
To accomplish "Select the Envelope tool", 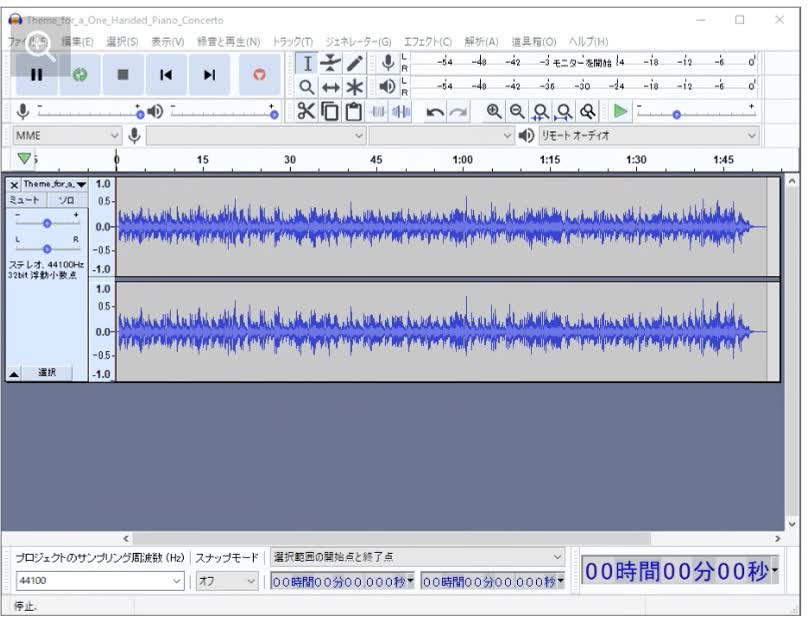I will click(x=330, y=63).
